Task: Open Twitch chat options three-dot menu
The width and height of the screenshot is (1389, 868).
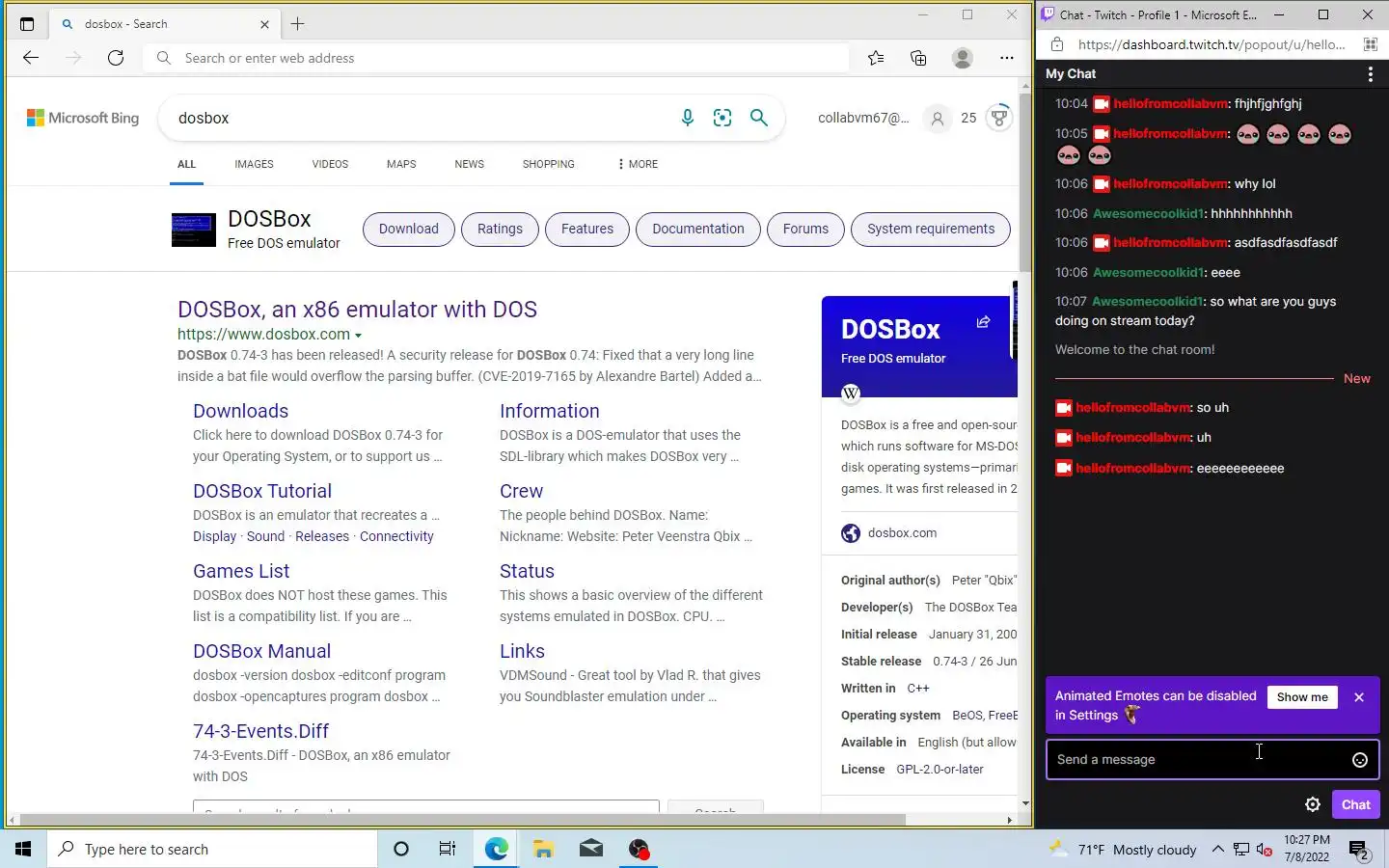Action: coord(1370,74)
